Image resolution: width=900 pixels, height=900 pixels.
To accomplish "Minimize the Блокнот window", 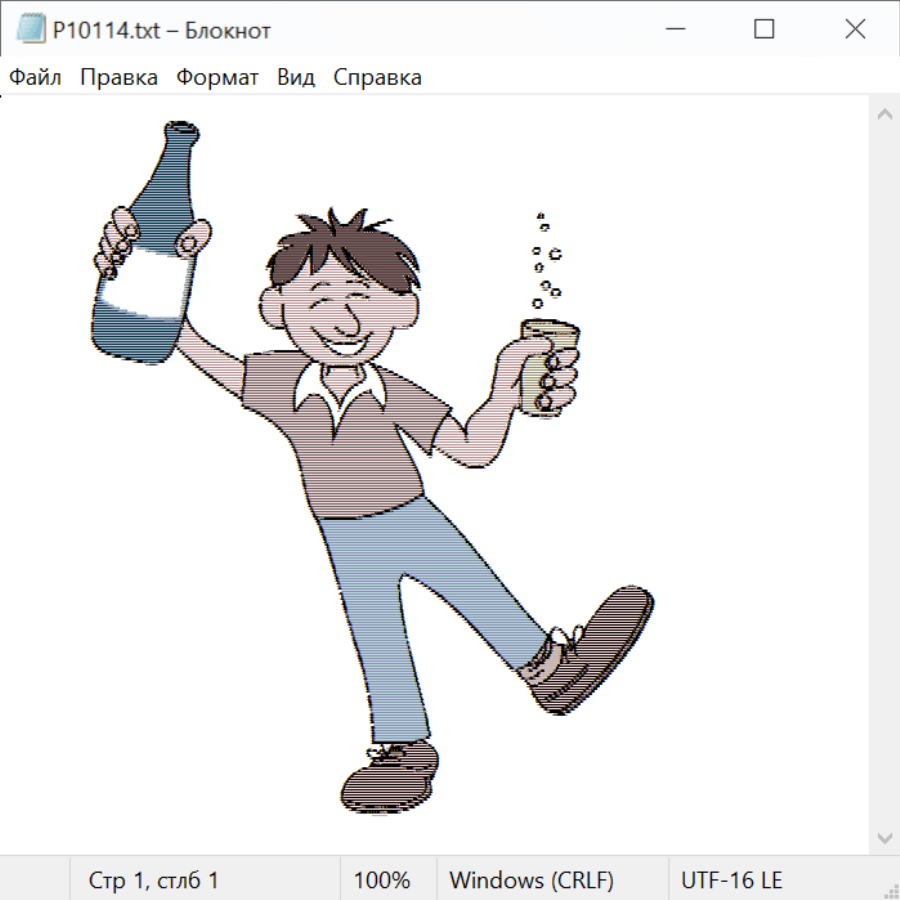I will (673, 30).
